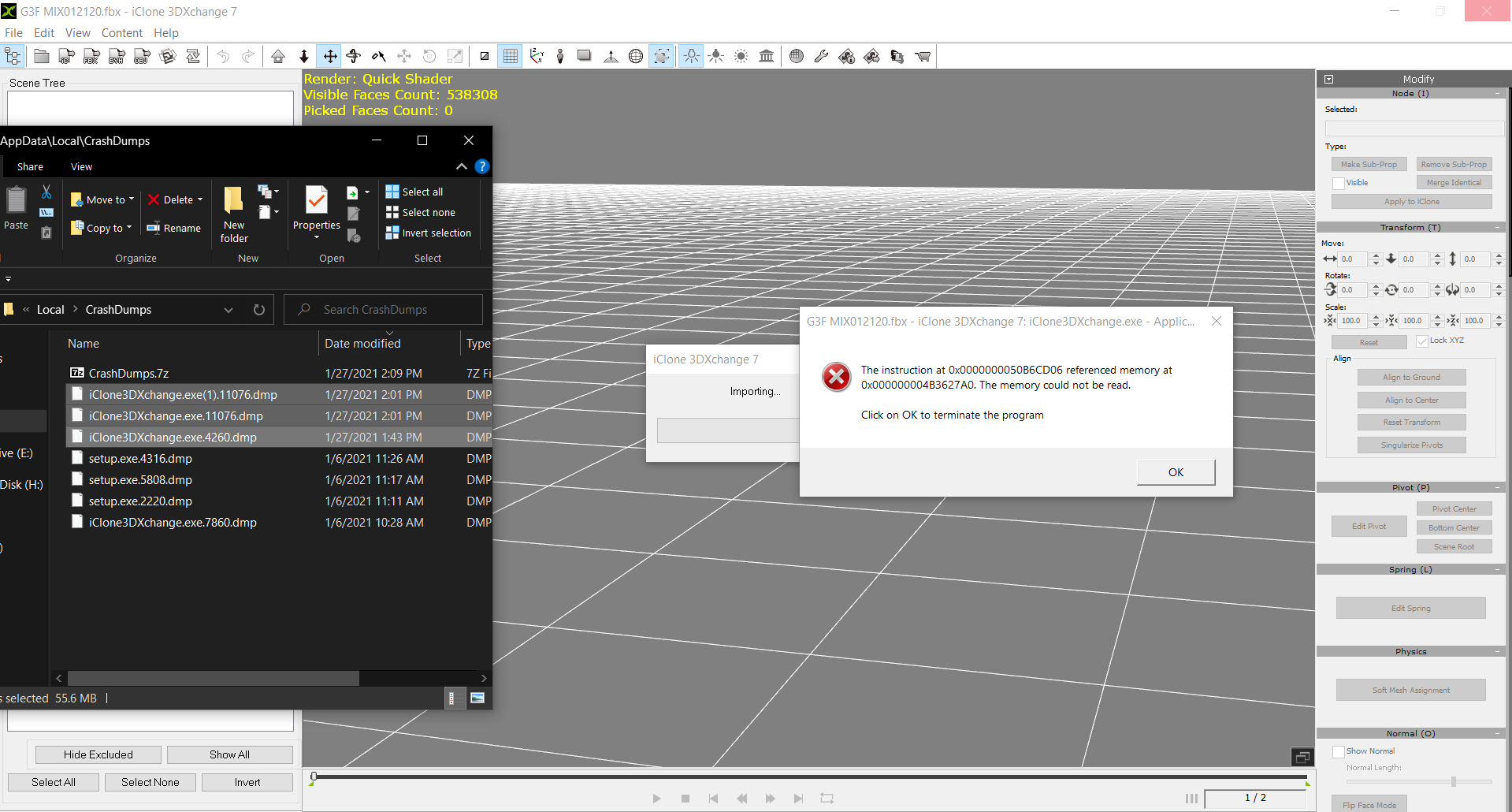1512x812 pixels.
Task: Toggle the grid display toolbar button
Action: point(510,56)
